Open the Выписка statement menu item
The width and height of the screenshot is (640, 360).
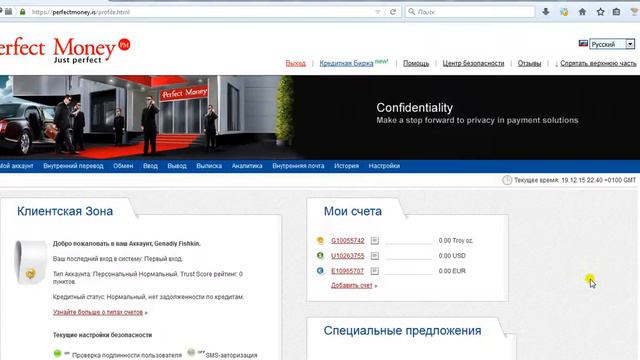tap(209, 166)
